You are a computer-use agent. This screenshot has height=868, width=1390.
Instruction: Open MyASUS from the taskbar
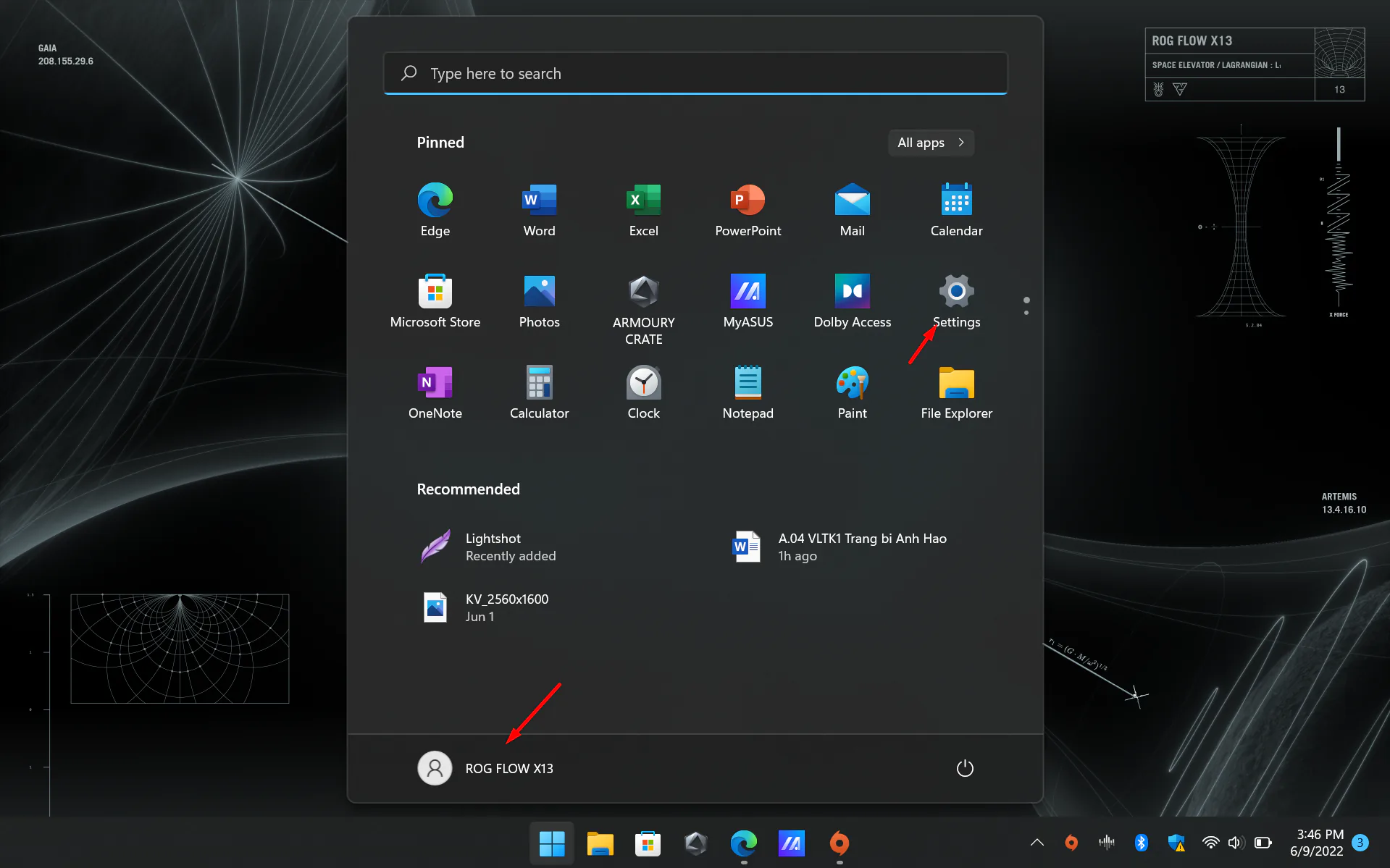791,843
